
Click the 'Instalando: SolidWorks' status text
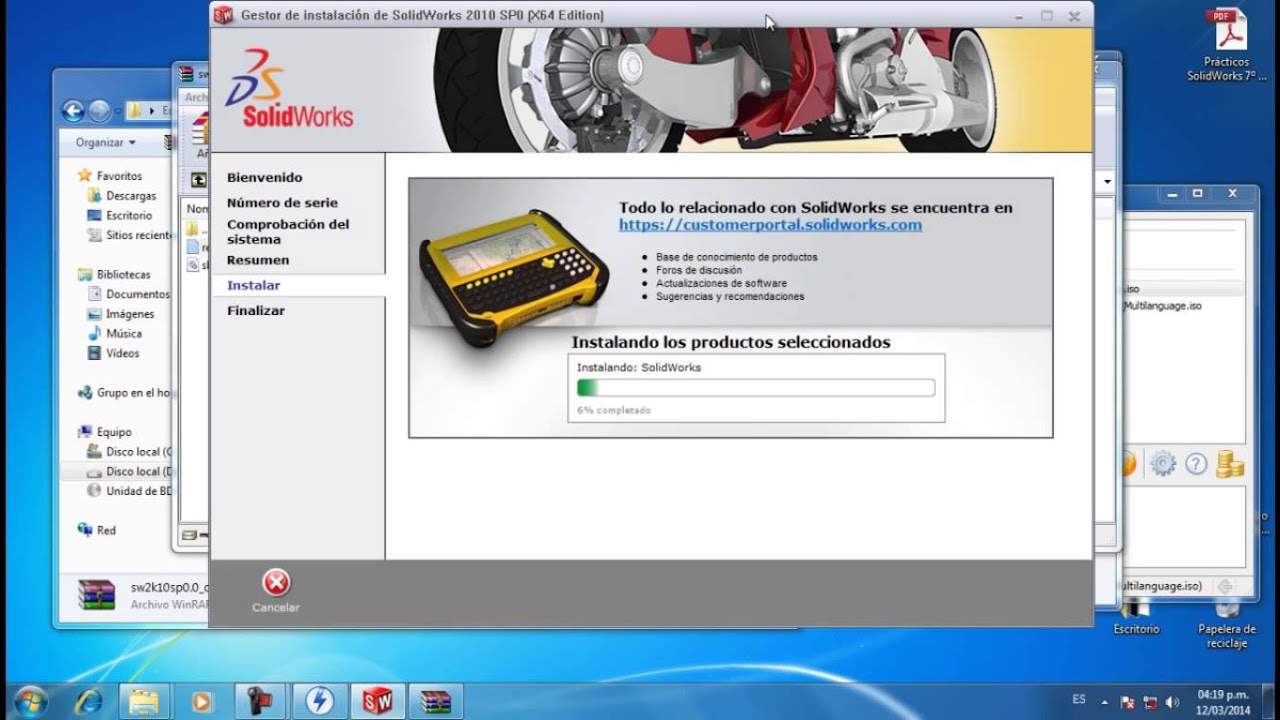pos(639,367)
